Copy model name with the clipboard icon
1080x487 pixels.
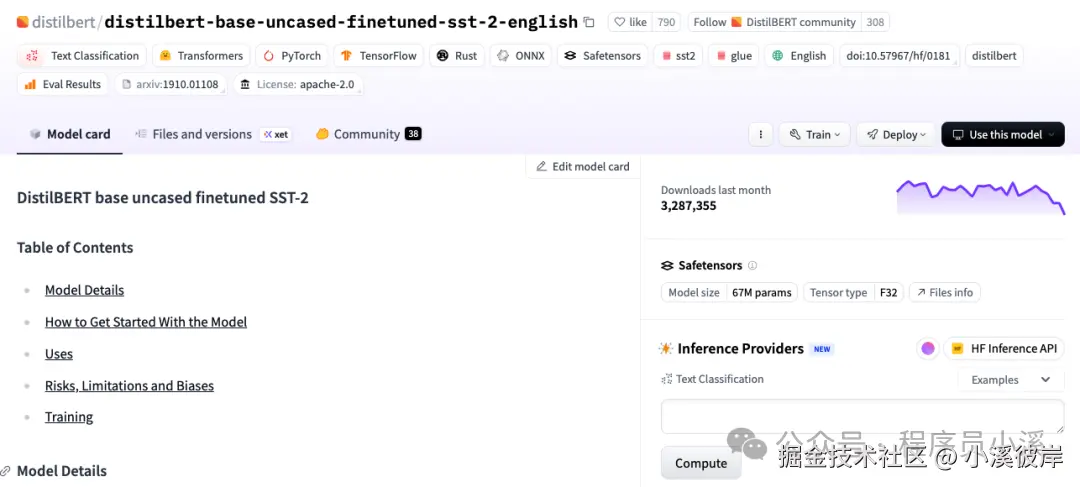[589, 22]
